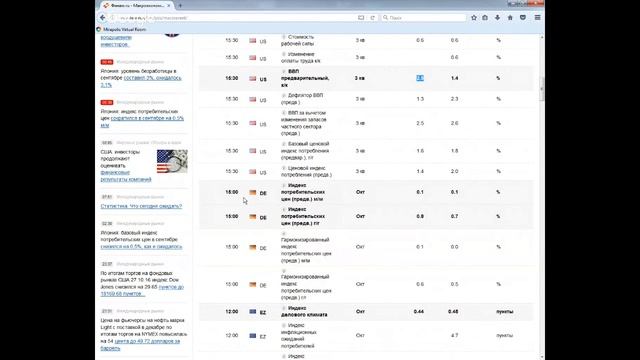Open Japan consumer price index news link
The width and height of the screenshot is (640, 360).
click(142, 122)
